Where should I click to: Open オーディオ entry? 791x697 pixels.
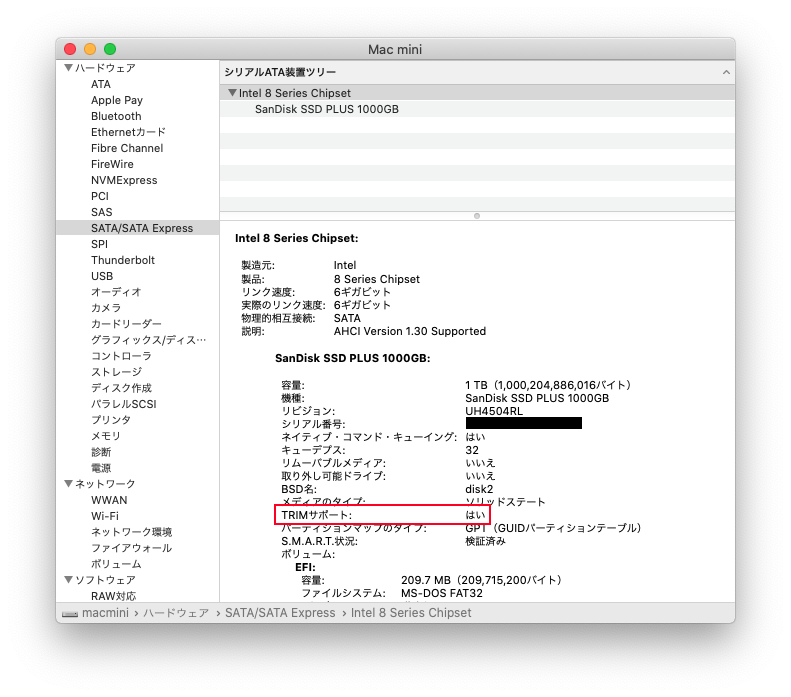(x=116, y=292)
